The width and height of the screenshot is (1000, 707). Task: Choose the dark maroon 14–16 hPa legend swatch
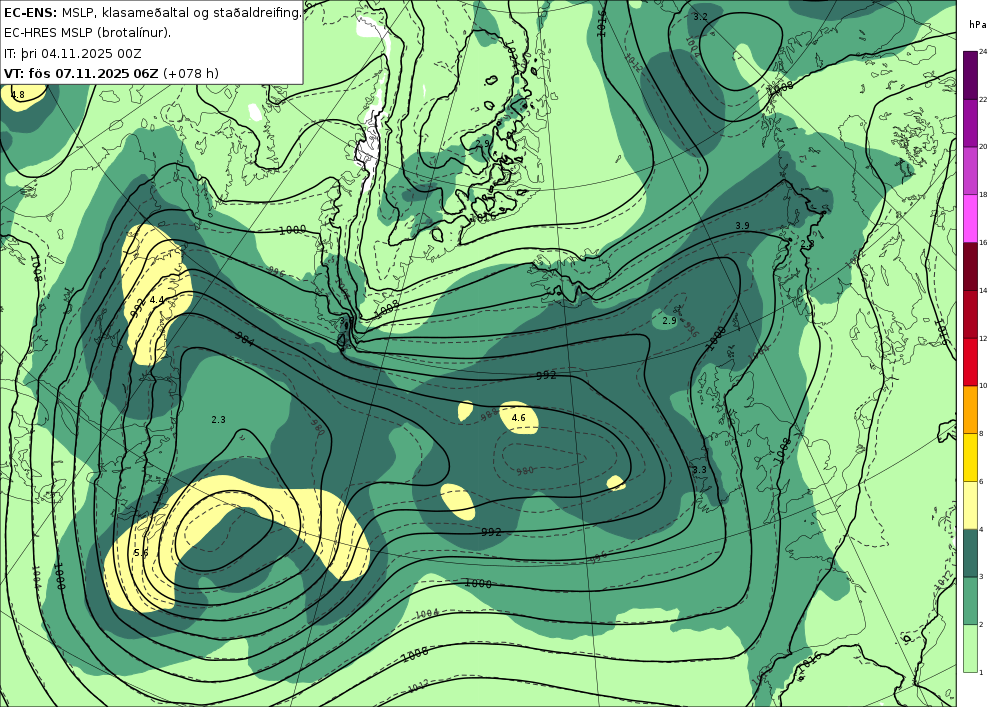pyautogui.click(x=970, y=266)
